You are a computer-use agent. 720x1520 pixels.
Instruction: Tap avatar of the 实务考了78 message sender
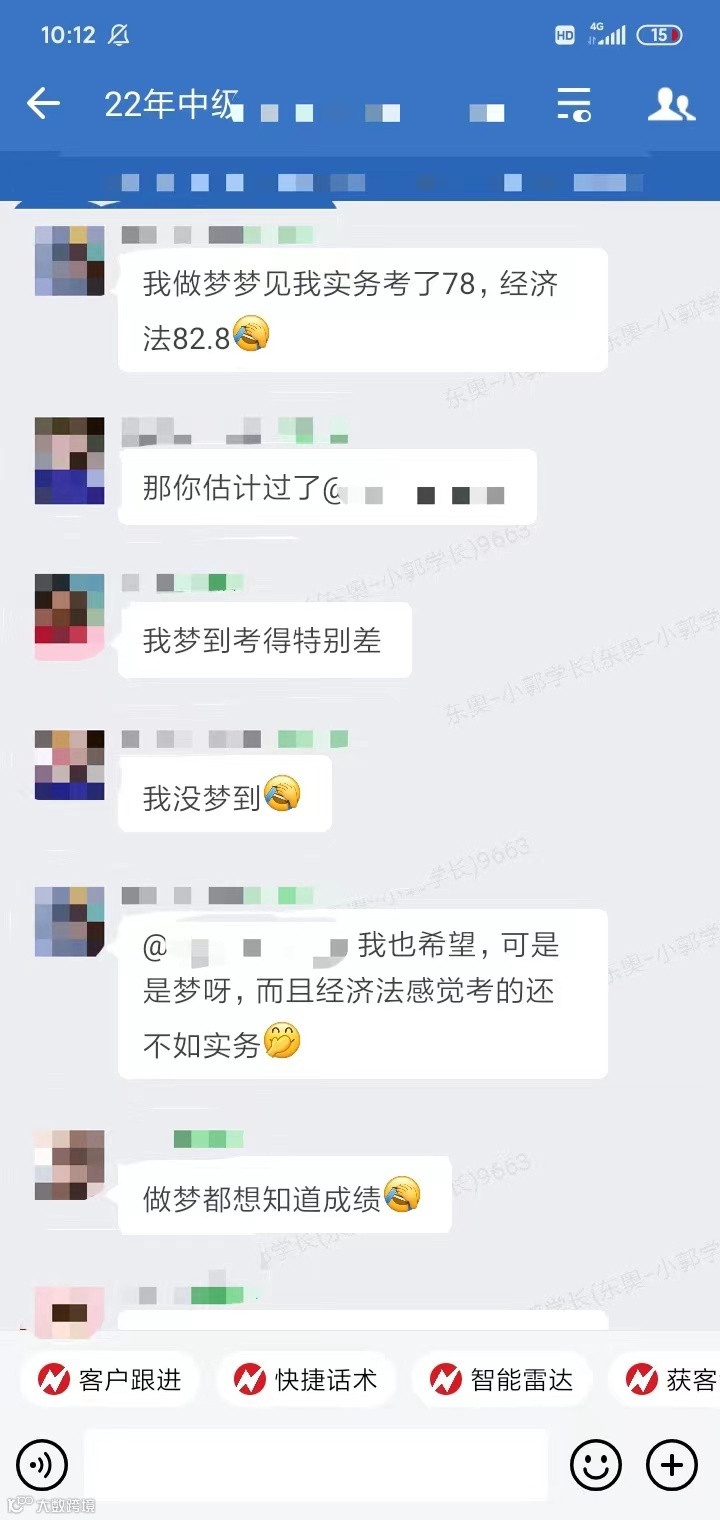click(x=69, y=261)
